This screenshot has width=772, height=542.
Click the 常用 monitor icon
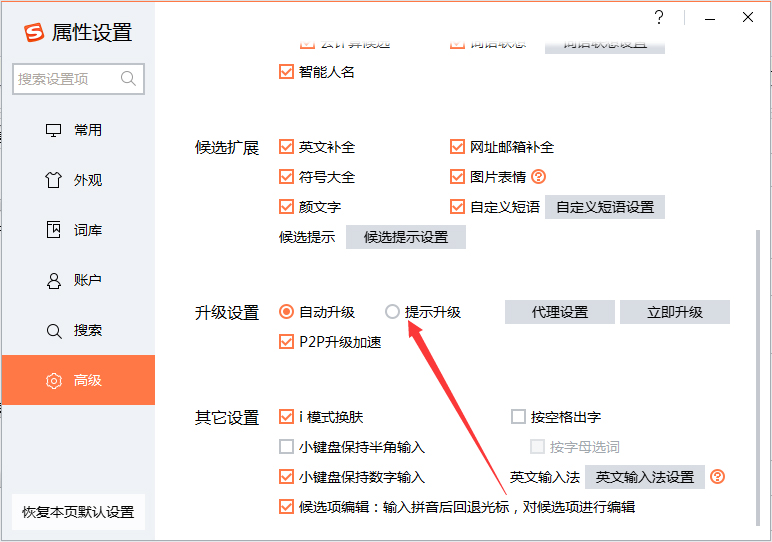coord(53,130)
